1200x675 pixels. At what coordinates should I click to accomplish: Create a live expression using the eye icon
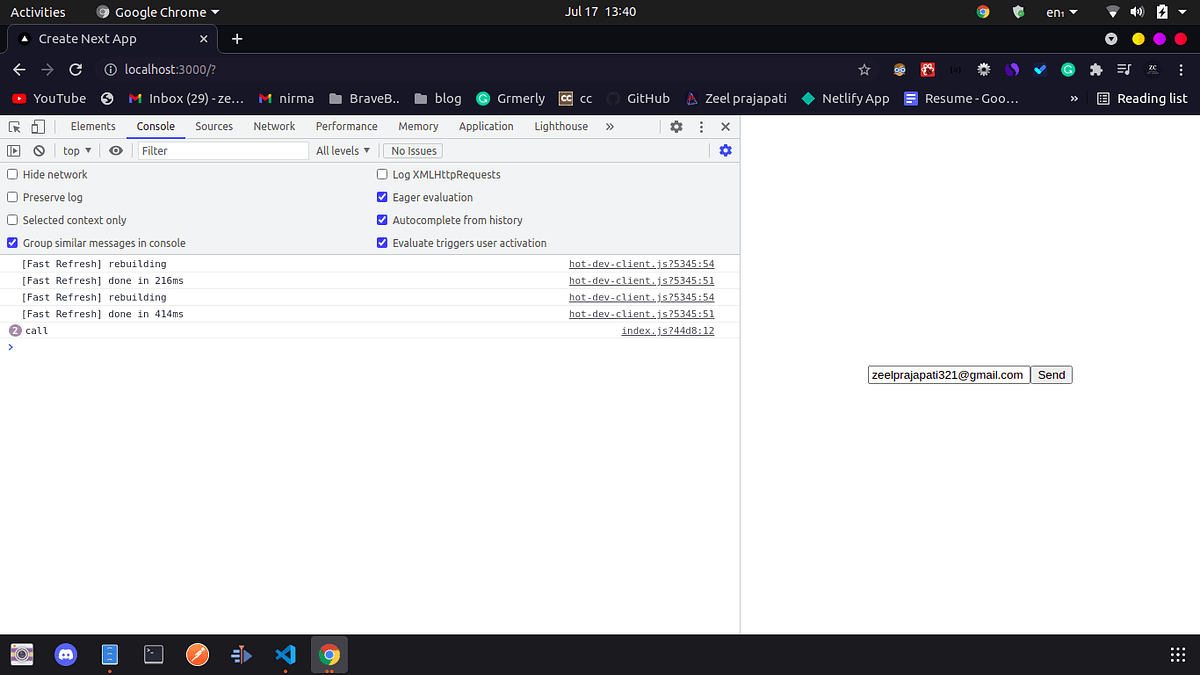point(116,151)
